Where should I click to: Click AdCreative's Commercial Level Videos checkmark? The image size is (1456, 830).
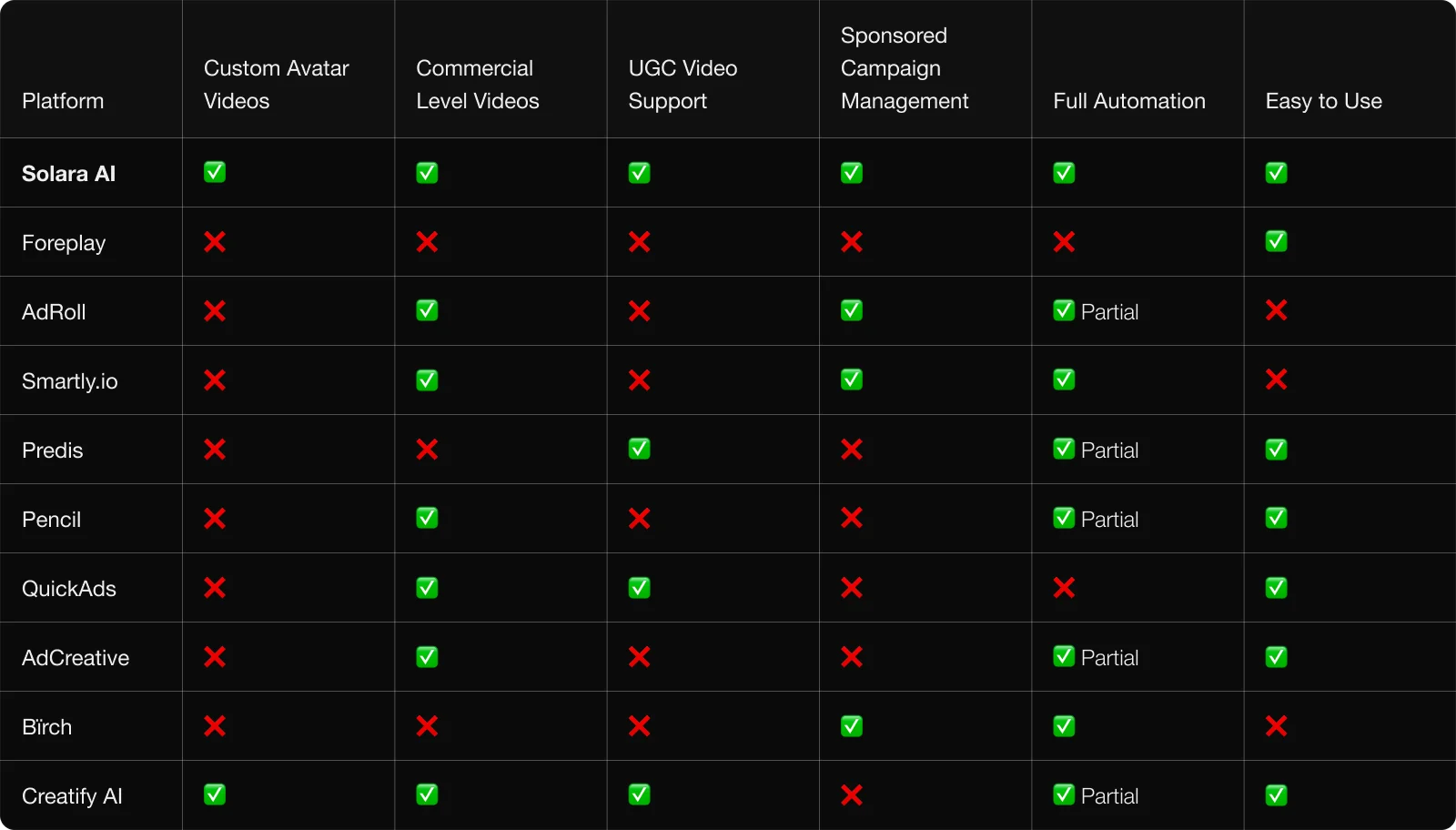(x=427, y=657)
